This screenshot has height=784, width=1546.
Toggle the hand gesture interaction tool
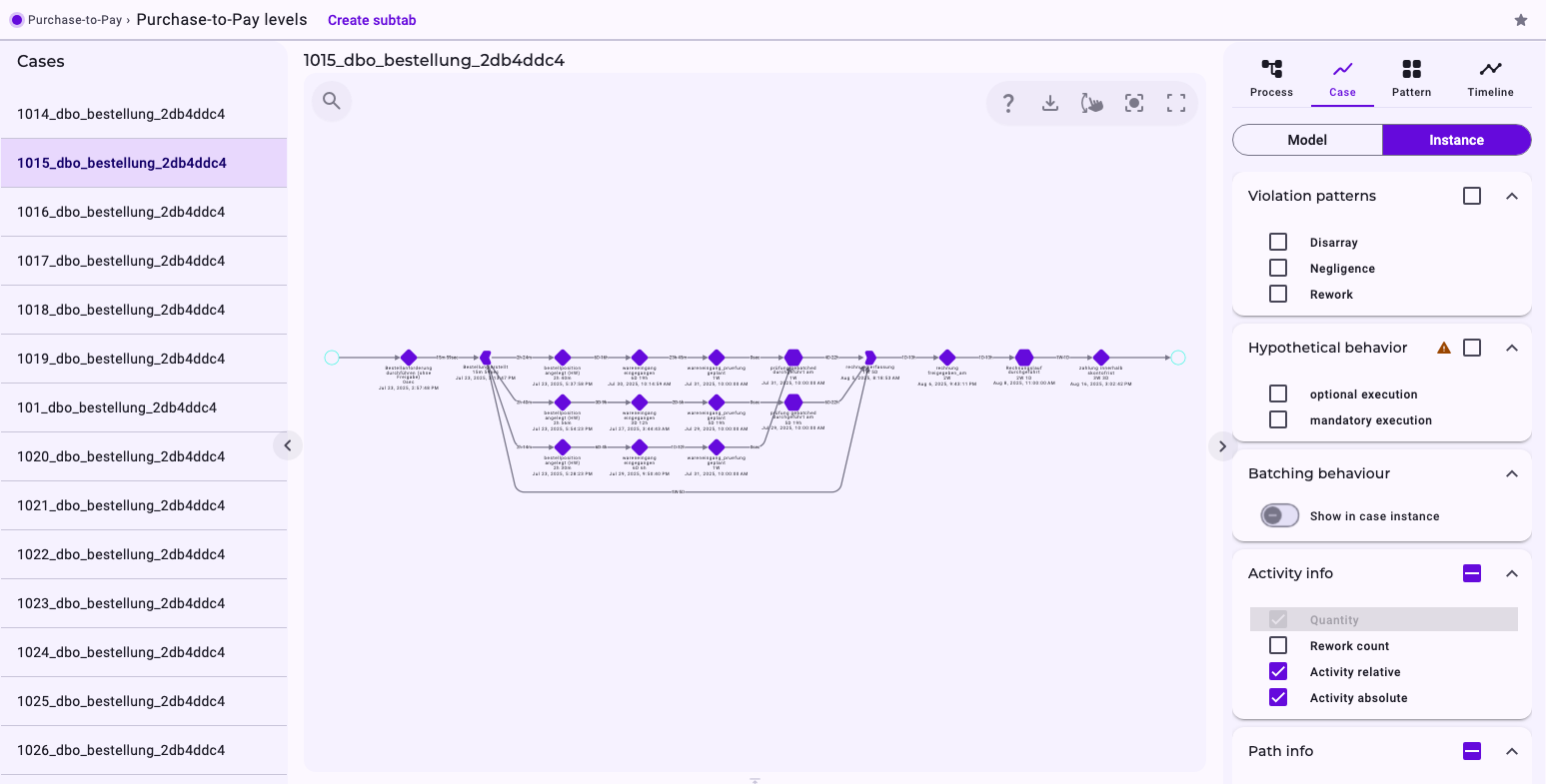click(x=1092, y=103)
